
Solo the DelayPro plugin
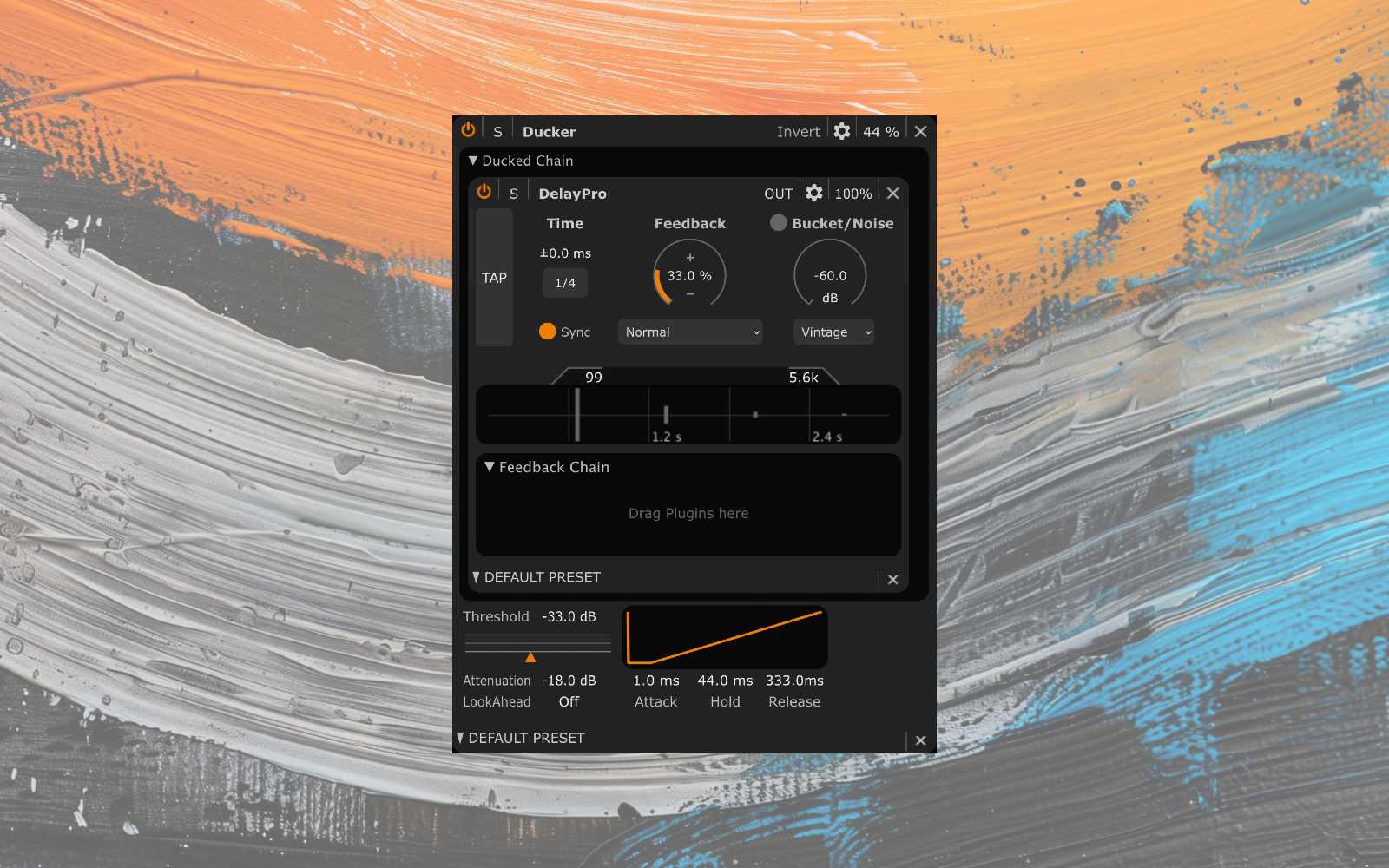(514, 194)
